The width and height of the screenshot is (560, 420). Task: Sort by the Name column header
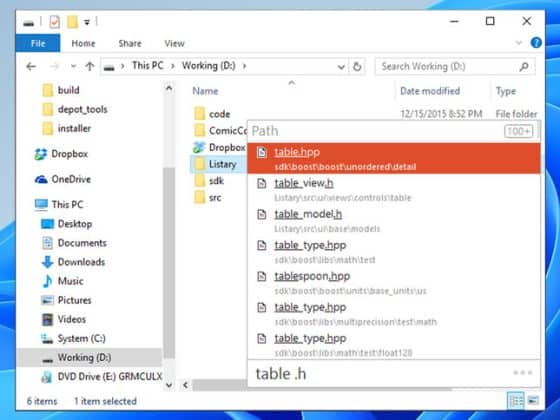pyautogui.click(x=205, y=91)
